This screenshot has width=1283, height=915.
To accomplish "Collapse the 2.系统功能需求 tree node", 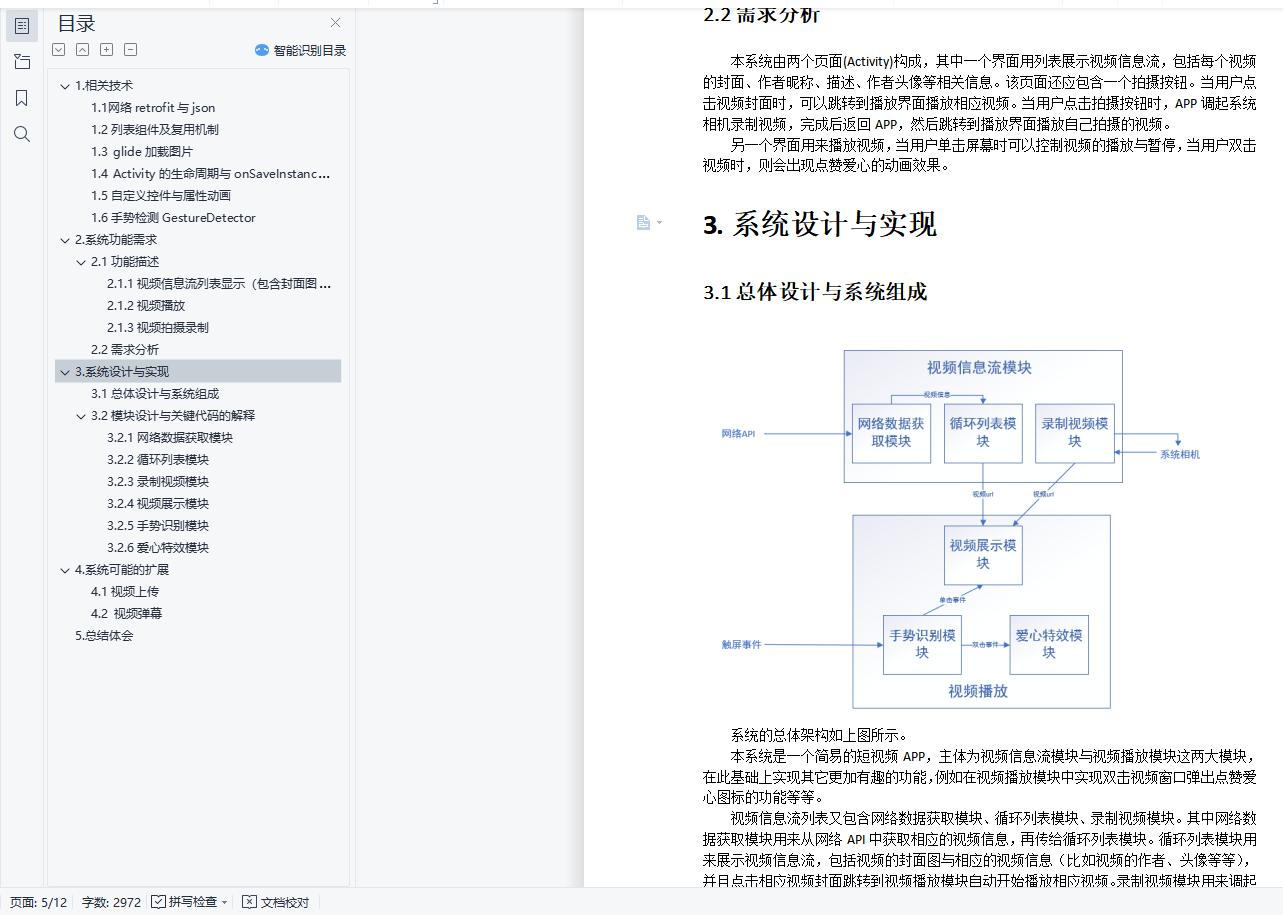I will coord(65,240).
